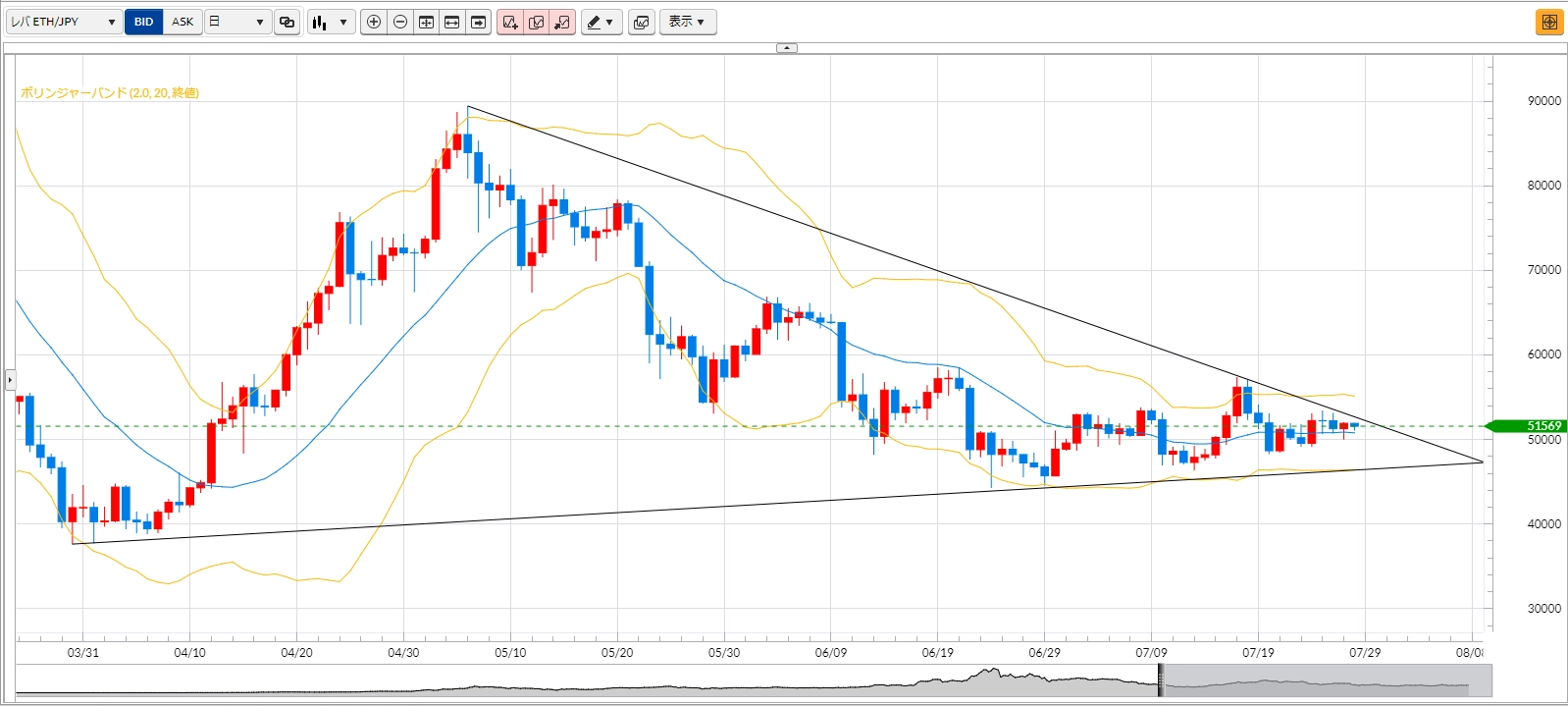Image resolution: width=1568 pixels, height=706 pixels.
Task: Click the ボリンジャーバンド indicator label
Action: pos(110,93)
